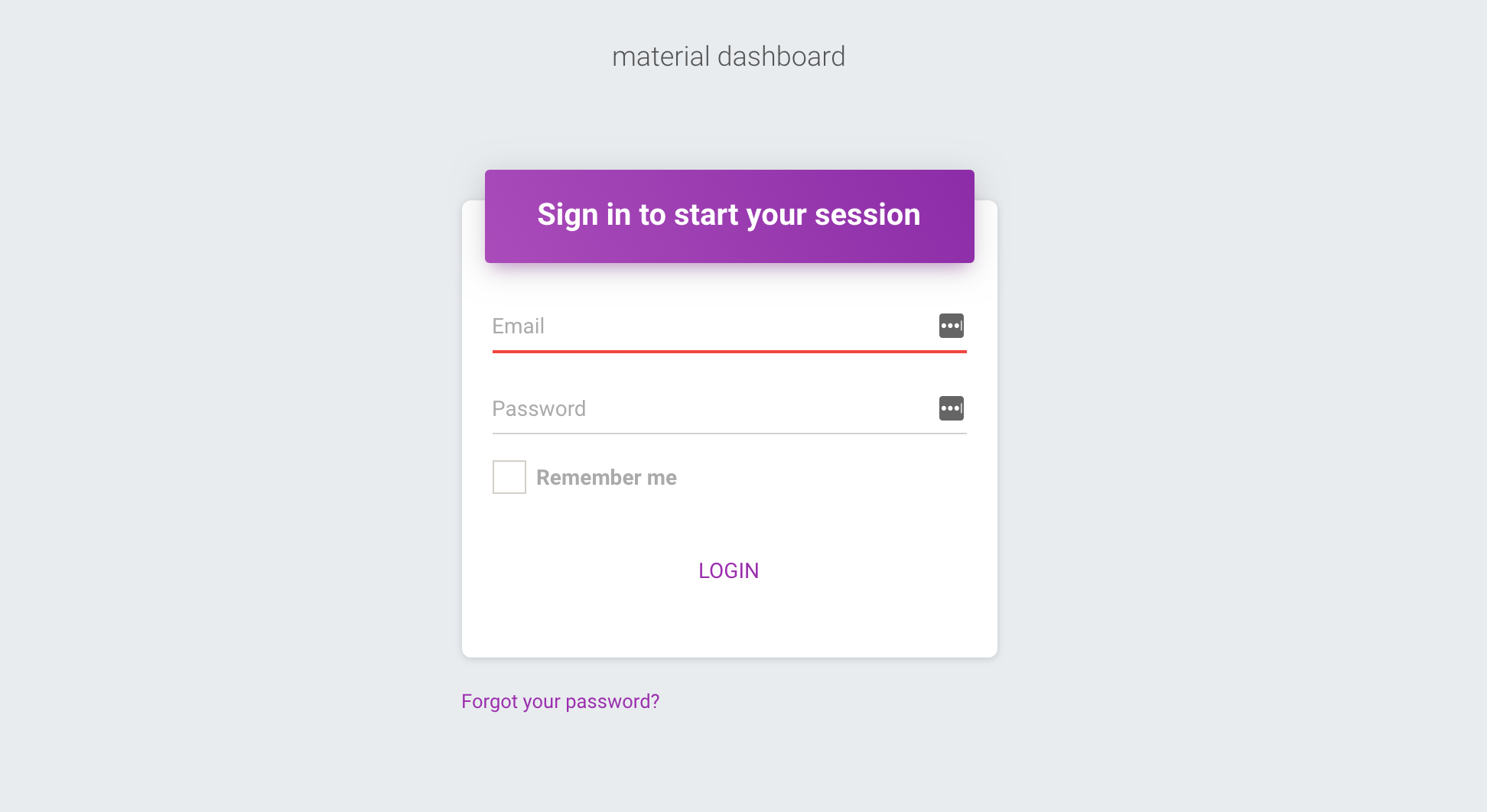
Task: Tick the Remember me checkbox
Action: (x=509, y=477)
